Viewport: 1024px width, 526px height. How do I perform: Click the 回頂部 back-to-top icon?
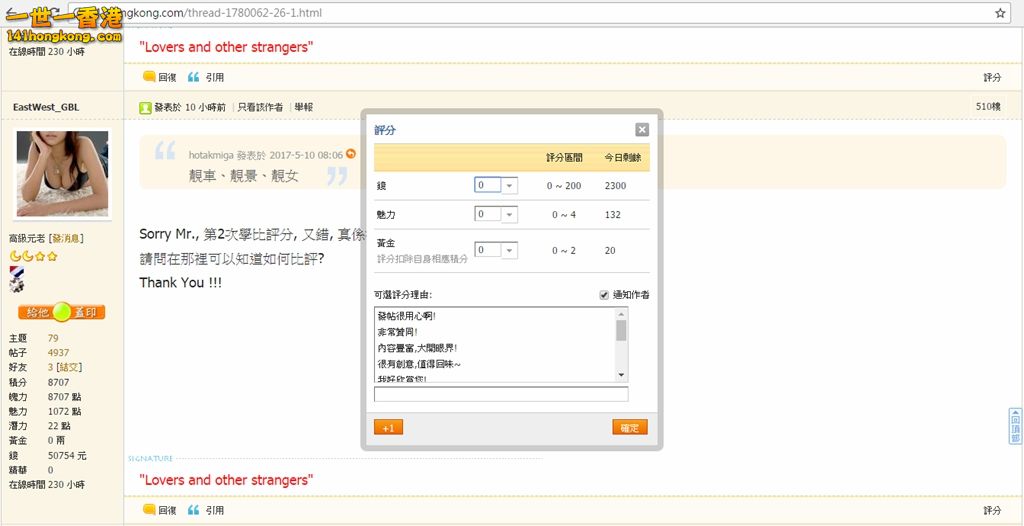1015,426
